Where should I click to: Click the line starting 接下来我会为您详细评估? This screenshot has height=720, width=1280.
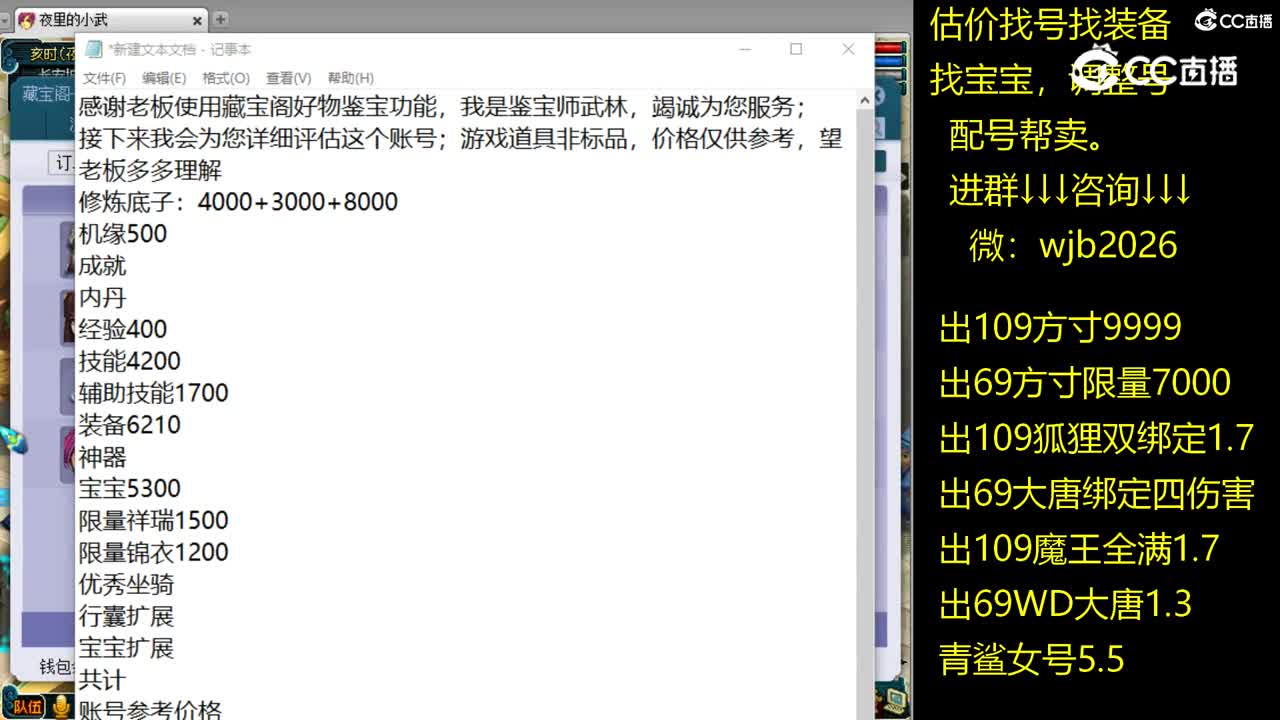pos(461,139)
